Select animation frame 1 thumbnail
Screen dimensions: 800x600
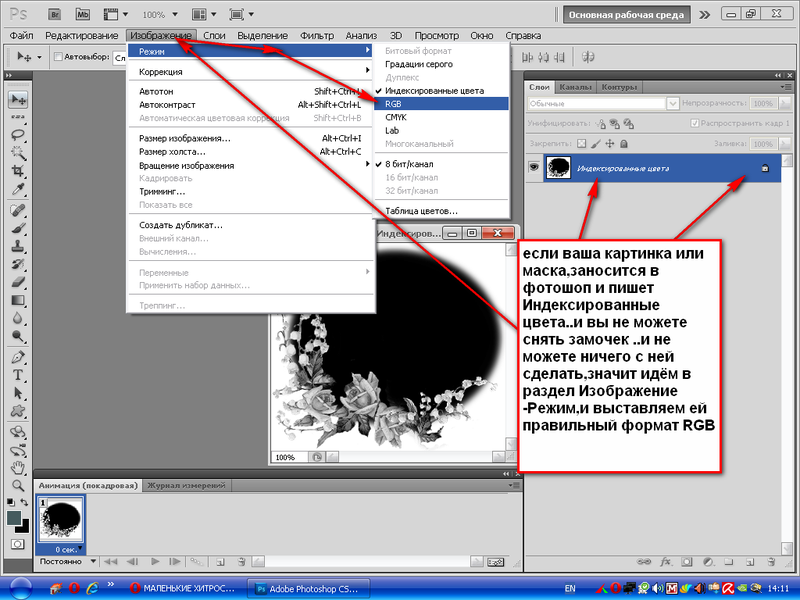click(x=61, y=519)
